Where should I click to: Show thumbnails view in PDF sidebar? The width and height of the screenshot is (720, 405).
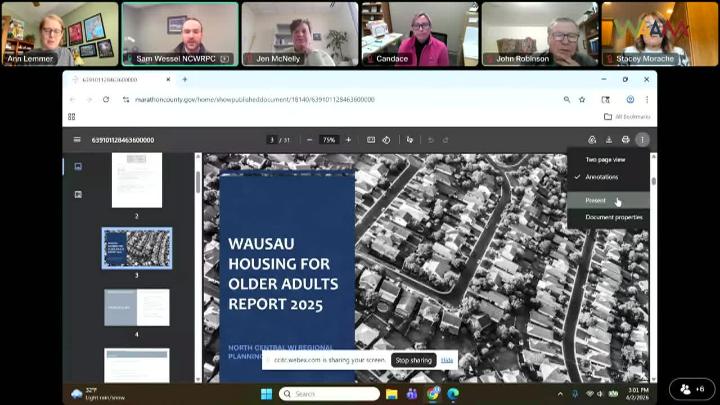(78, 166)
